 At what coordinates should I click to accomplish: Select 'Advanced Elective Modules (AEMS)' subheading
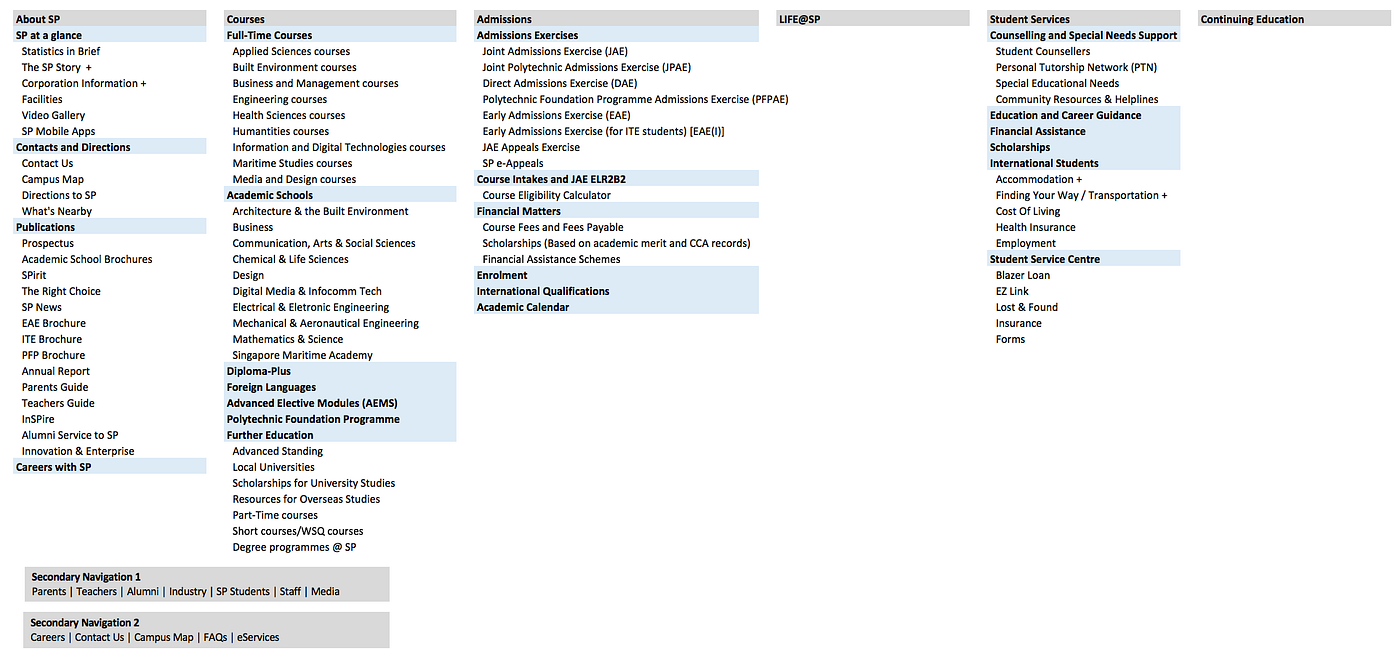340,403
